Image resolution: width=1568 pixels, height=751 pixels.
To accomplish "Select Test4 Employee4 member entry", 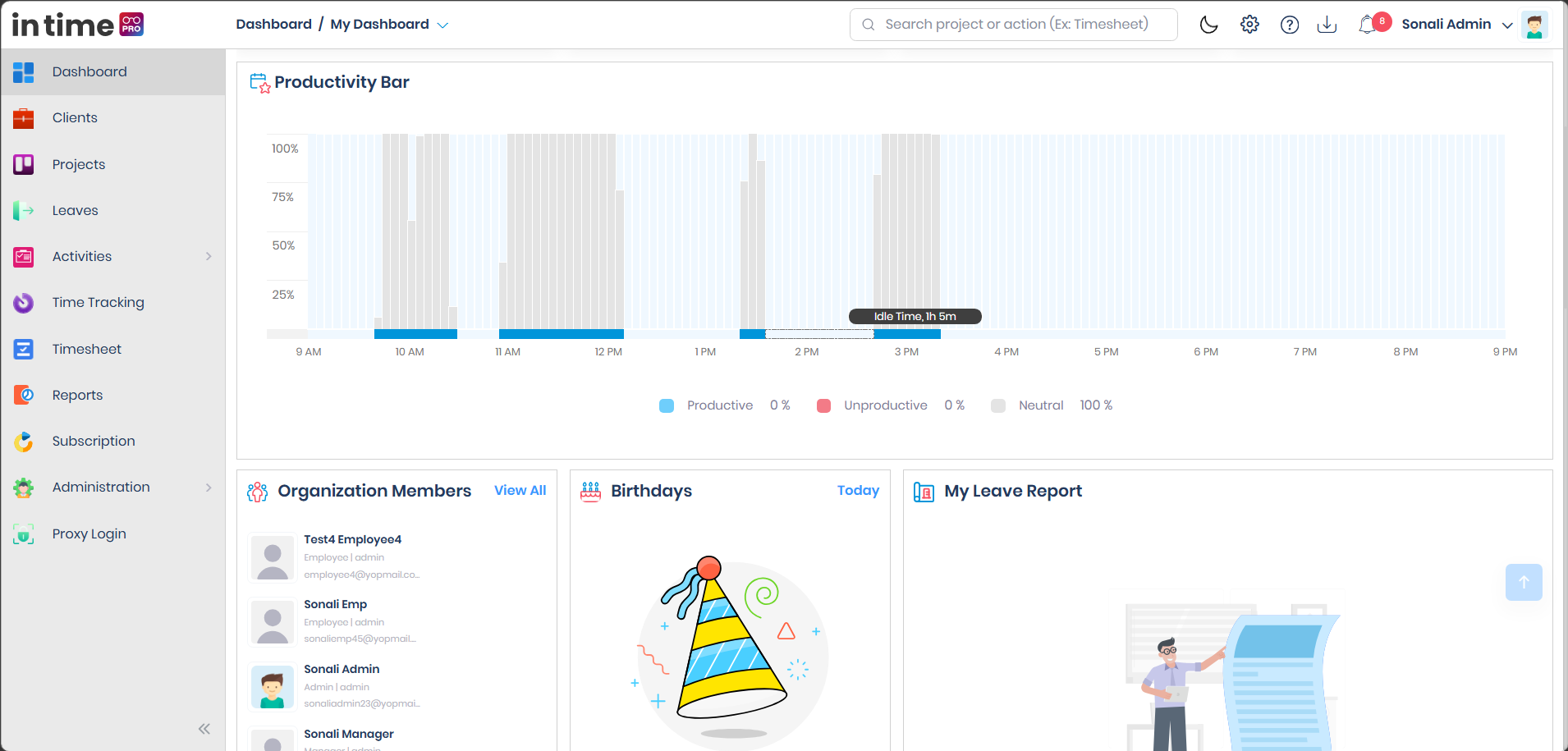I will 397,557.
